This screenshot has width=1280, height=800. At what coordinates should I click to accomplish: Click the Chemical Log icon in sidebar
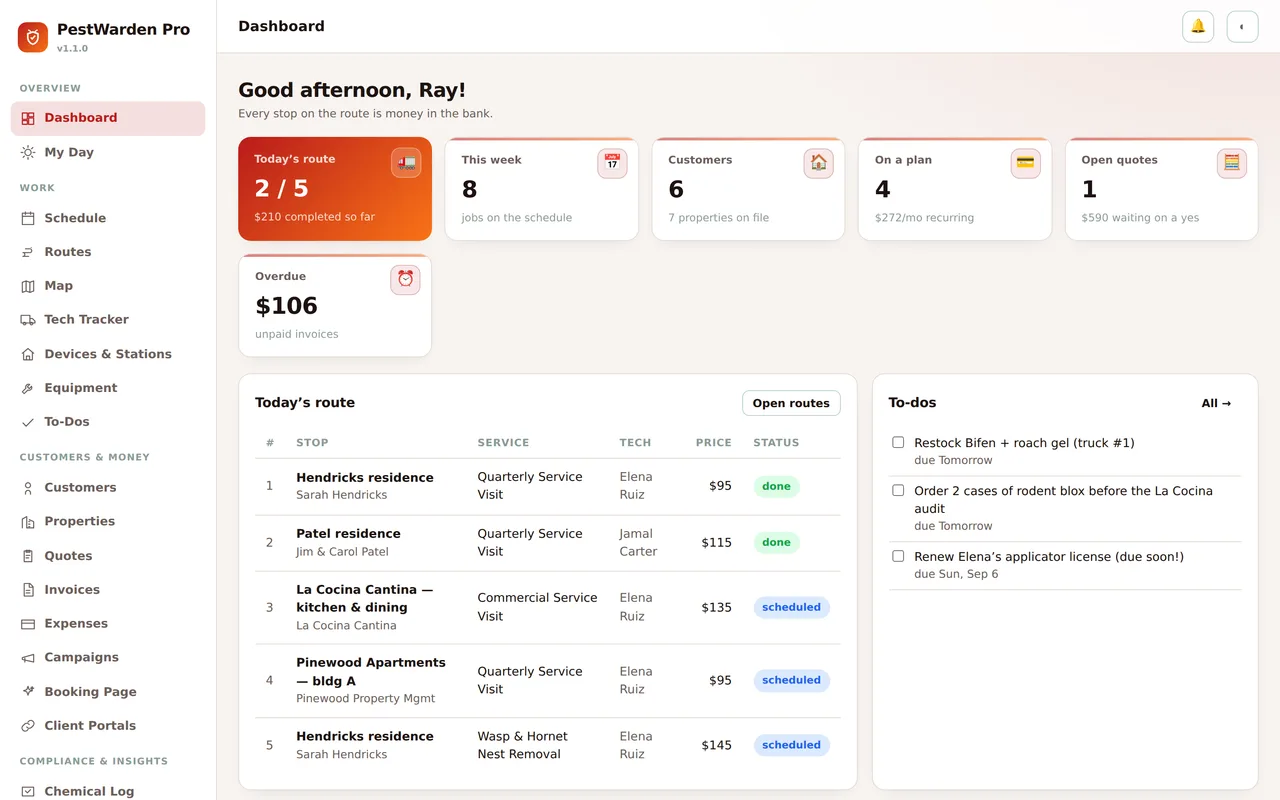coord(28,791)
